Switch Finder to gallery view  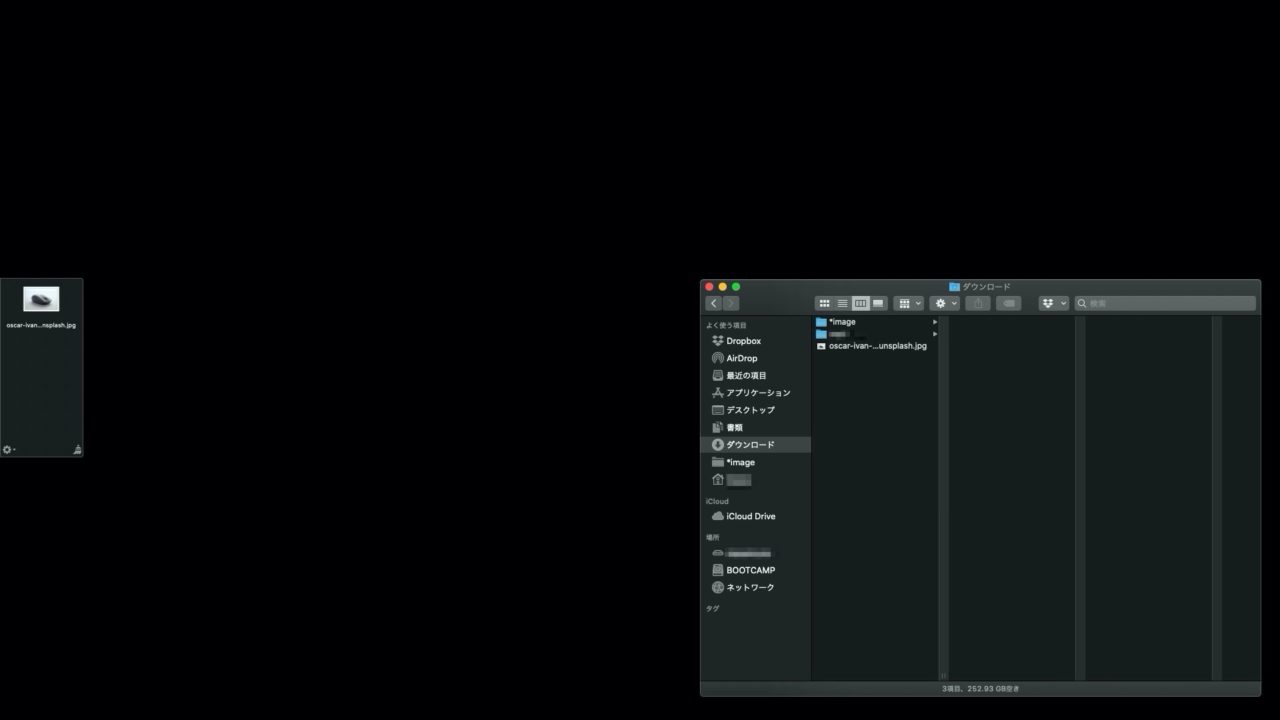point(878,303)
